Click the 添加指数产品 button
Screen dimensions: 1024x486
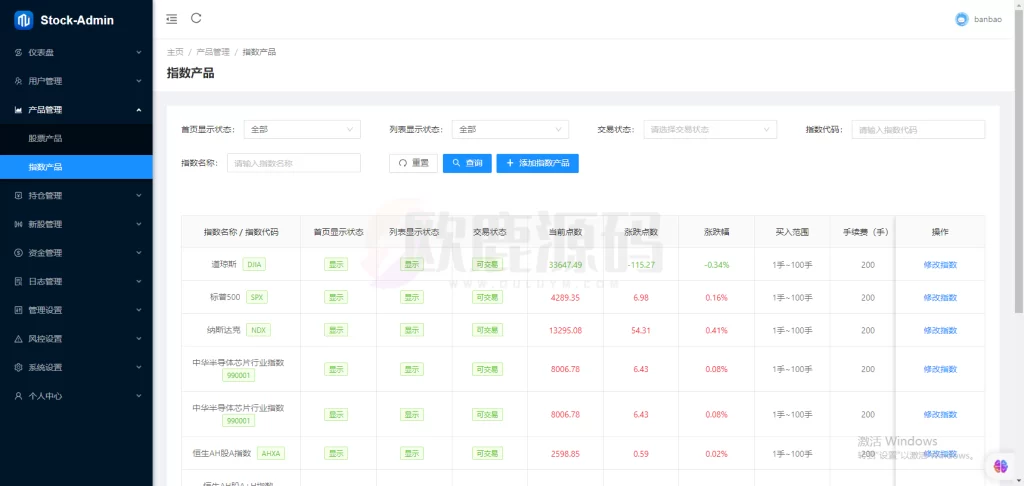(x=537, y=163)
